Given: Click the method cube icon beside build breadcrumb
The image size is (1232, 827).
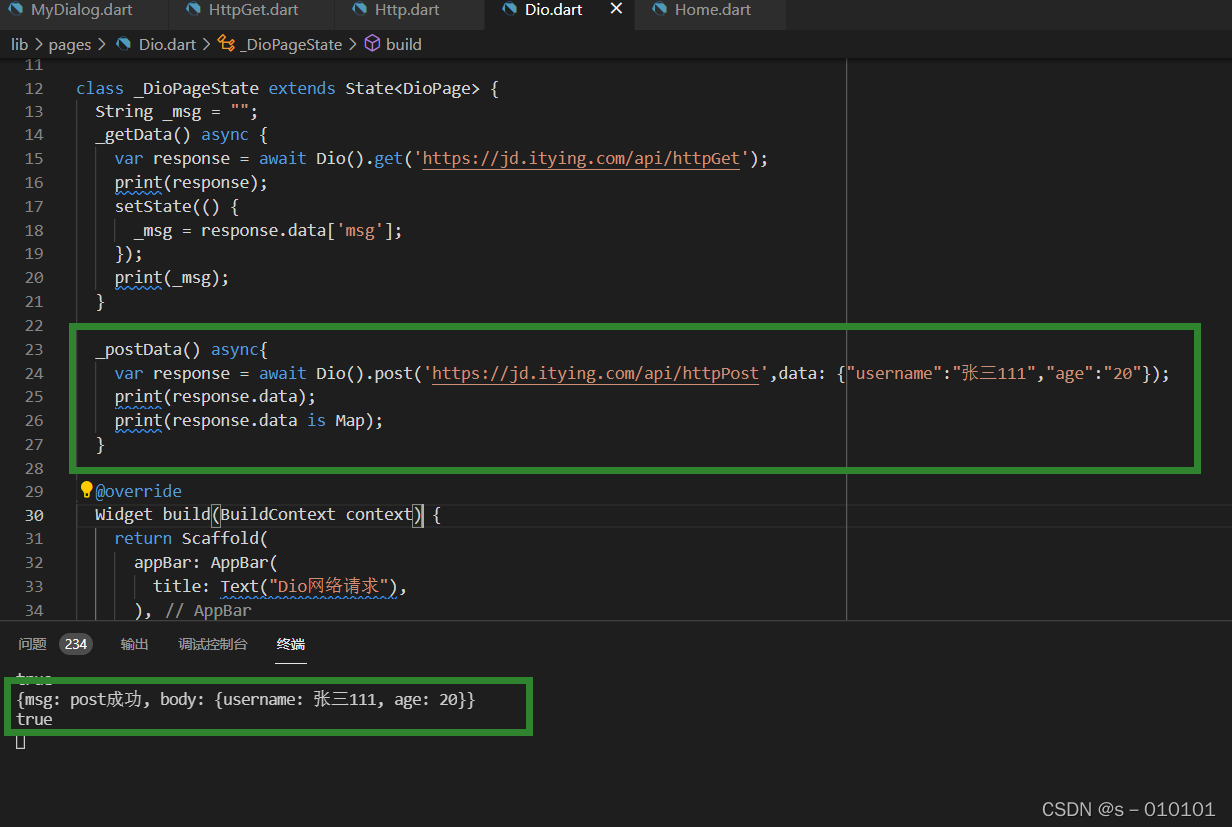Looking at the screenshot, I should pos(372,44).
